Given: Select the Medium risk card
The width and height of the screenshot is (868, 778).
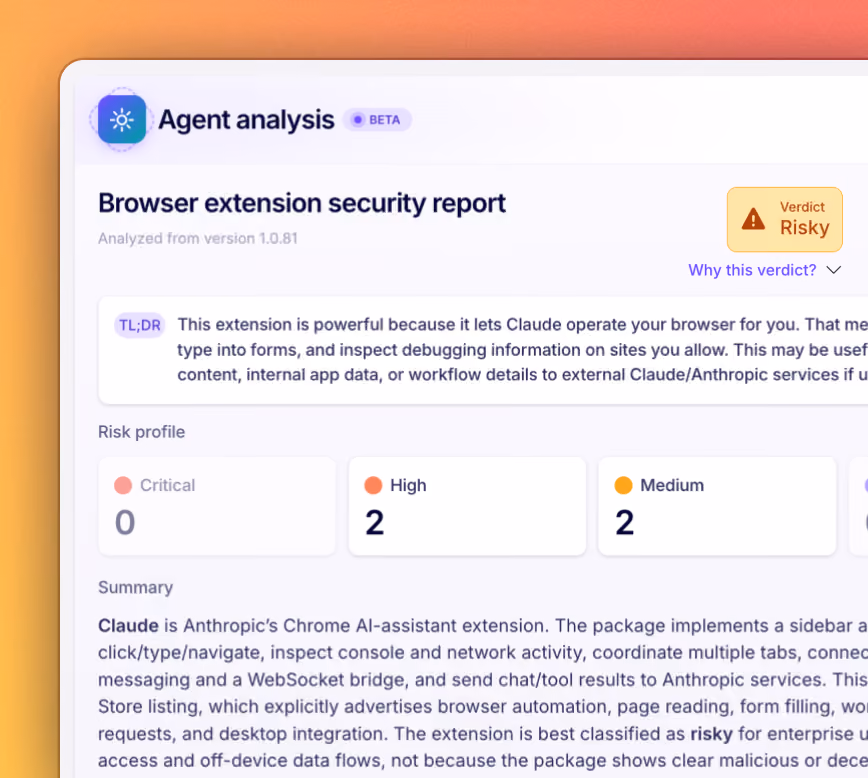Looking at the screenshot, I should coord(717,506).
